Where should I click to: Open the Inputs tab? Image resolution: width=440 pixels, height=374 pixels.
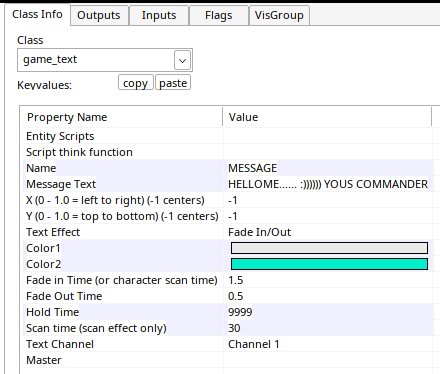159,15
